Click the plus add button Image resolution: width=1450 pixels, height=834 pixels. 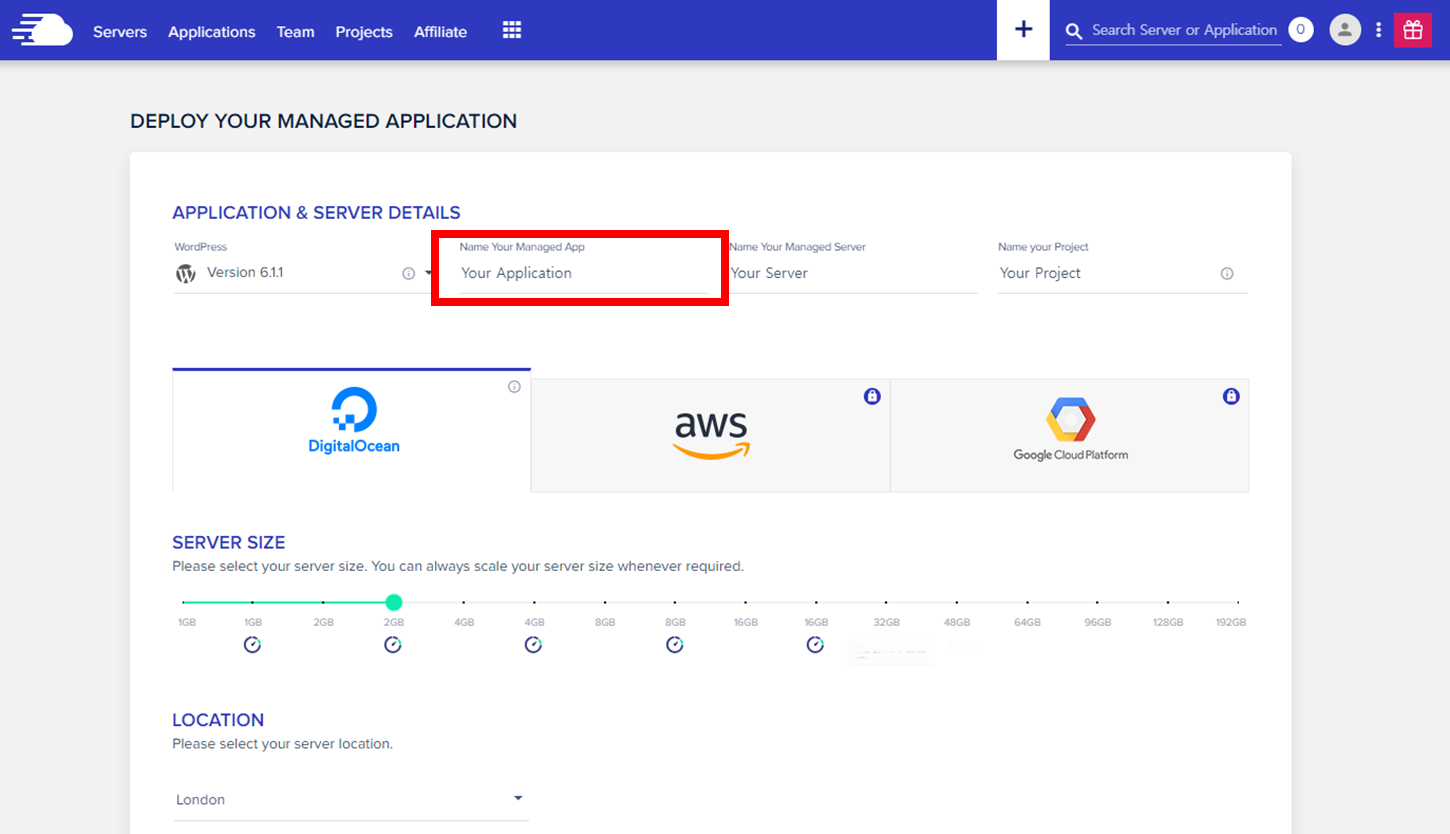point(1023,30)
